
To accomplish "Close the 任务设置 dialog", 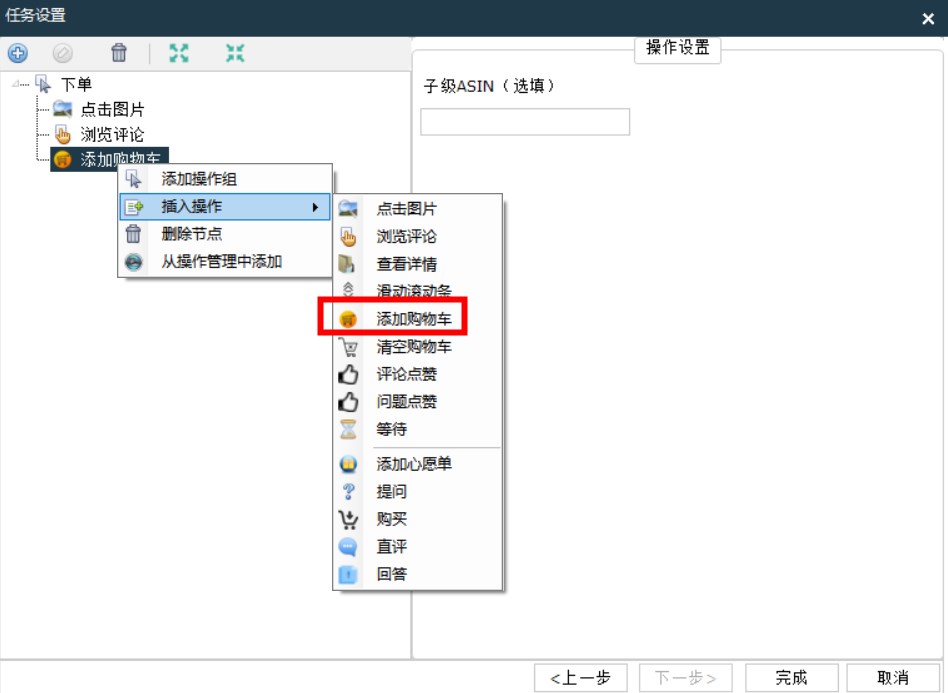I will 928,19.
